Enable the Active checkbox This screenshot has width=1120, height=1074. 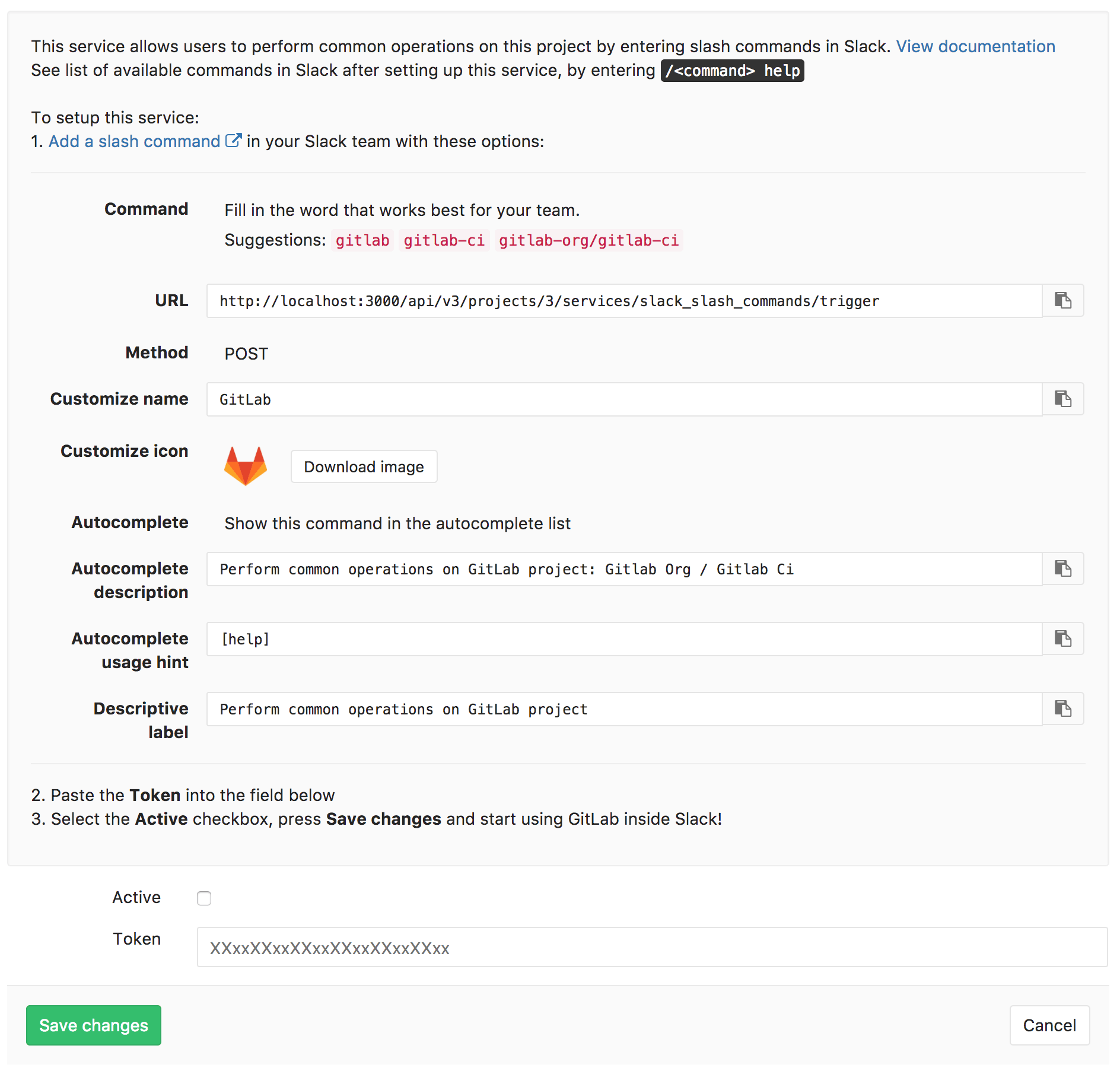pos(203,898)
